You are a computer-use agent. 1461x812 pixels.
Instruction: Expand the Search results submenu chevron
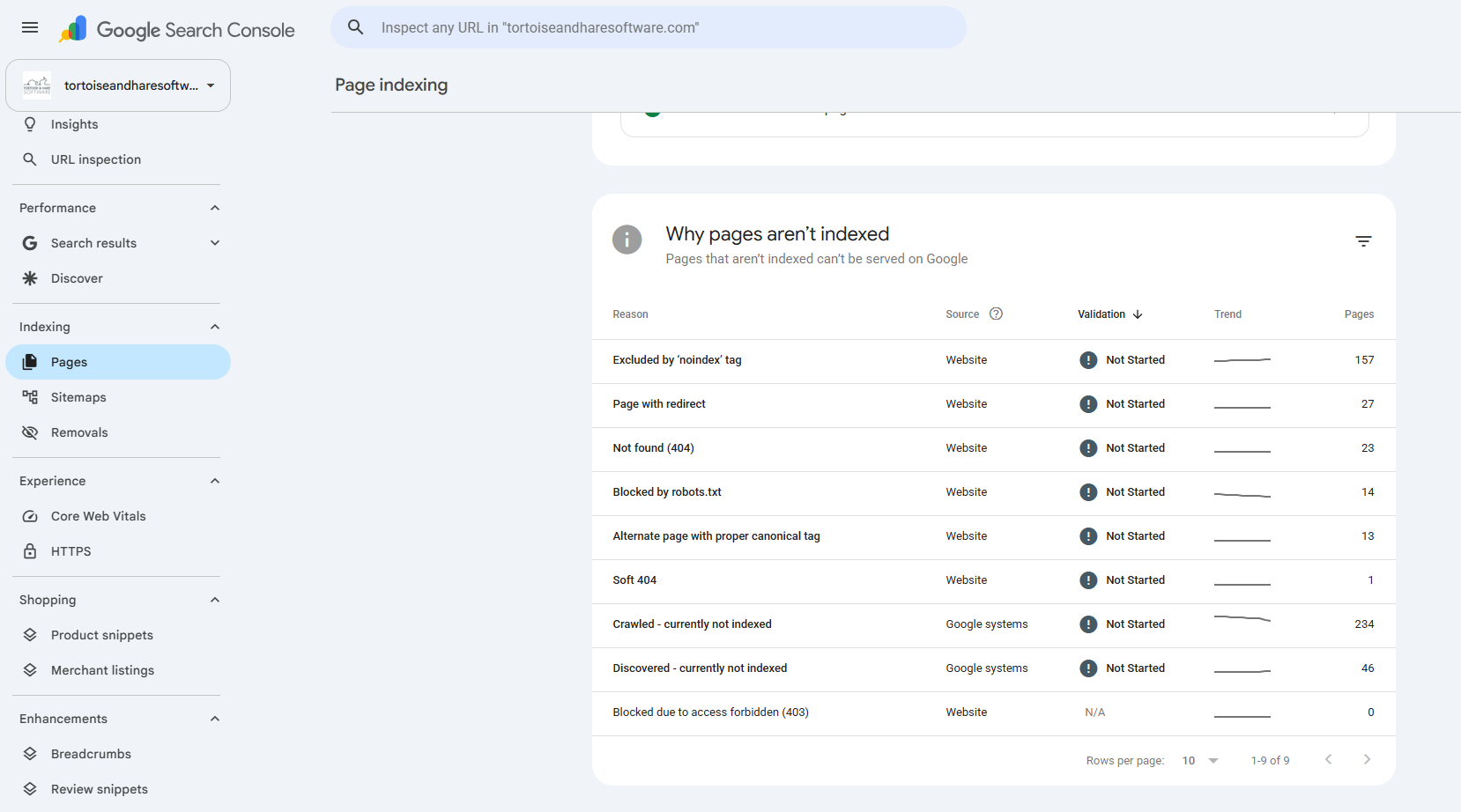(x=215, y=243)
